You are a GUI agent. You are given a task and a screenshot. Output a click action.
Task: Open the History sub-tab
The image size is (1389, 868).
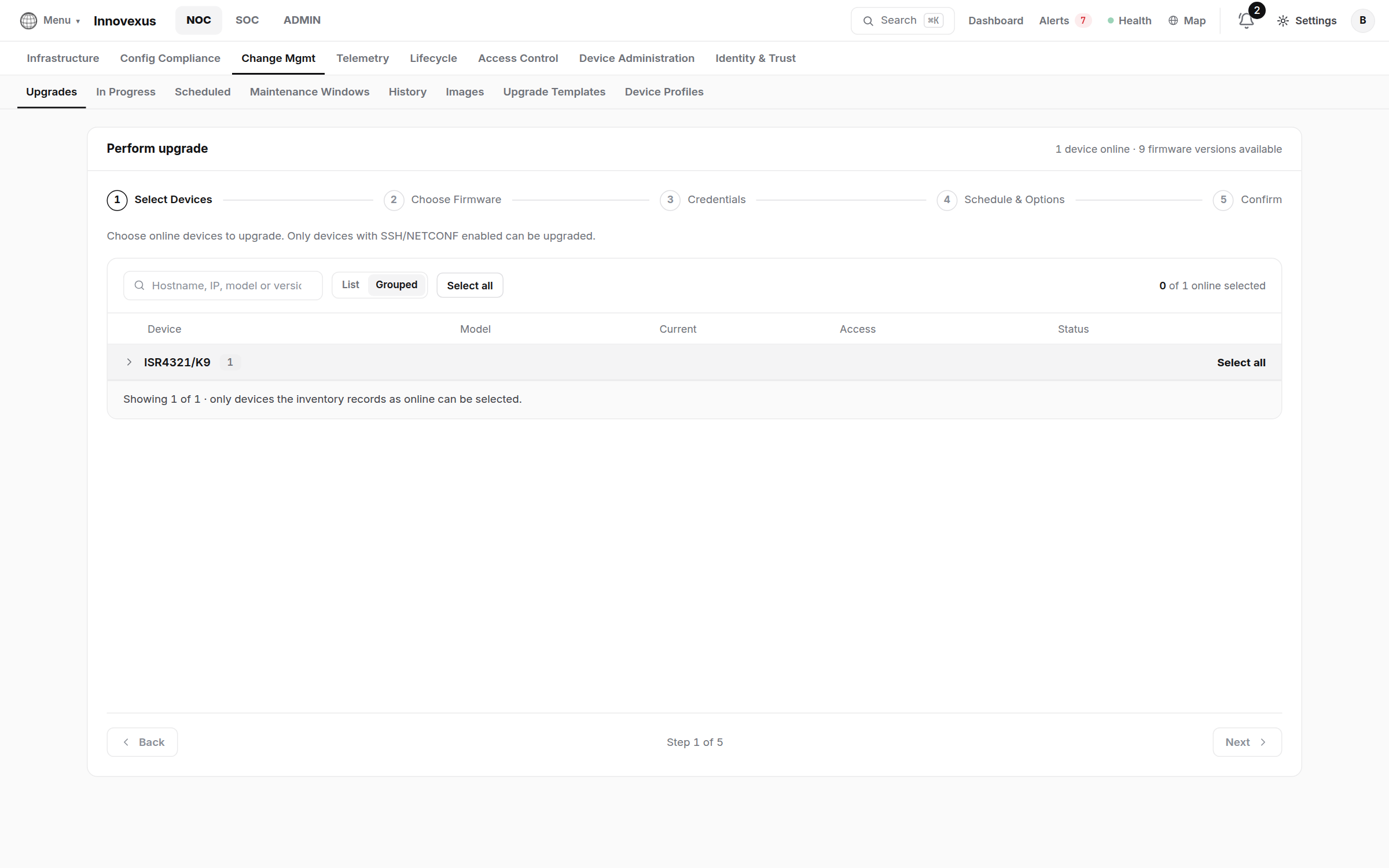click(x=407, y=92)
